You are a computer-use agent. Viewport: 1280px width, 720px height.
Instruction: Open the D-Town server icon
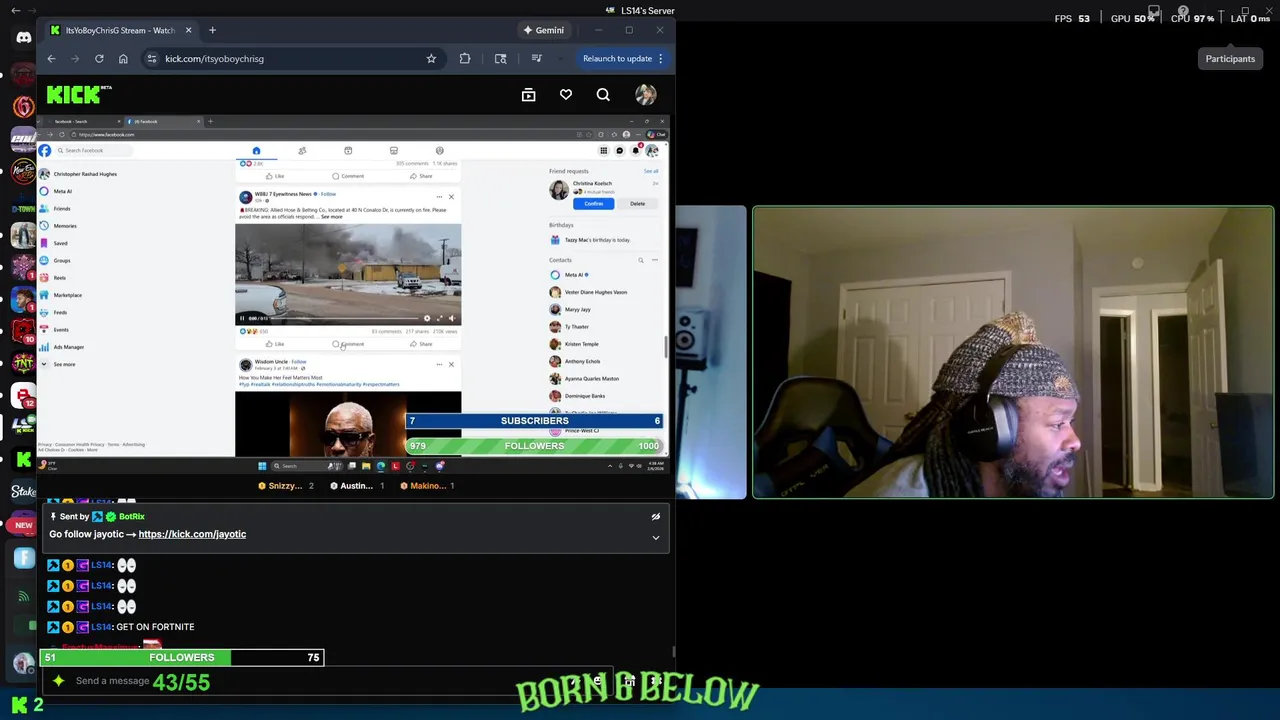tap(23, 209)
